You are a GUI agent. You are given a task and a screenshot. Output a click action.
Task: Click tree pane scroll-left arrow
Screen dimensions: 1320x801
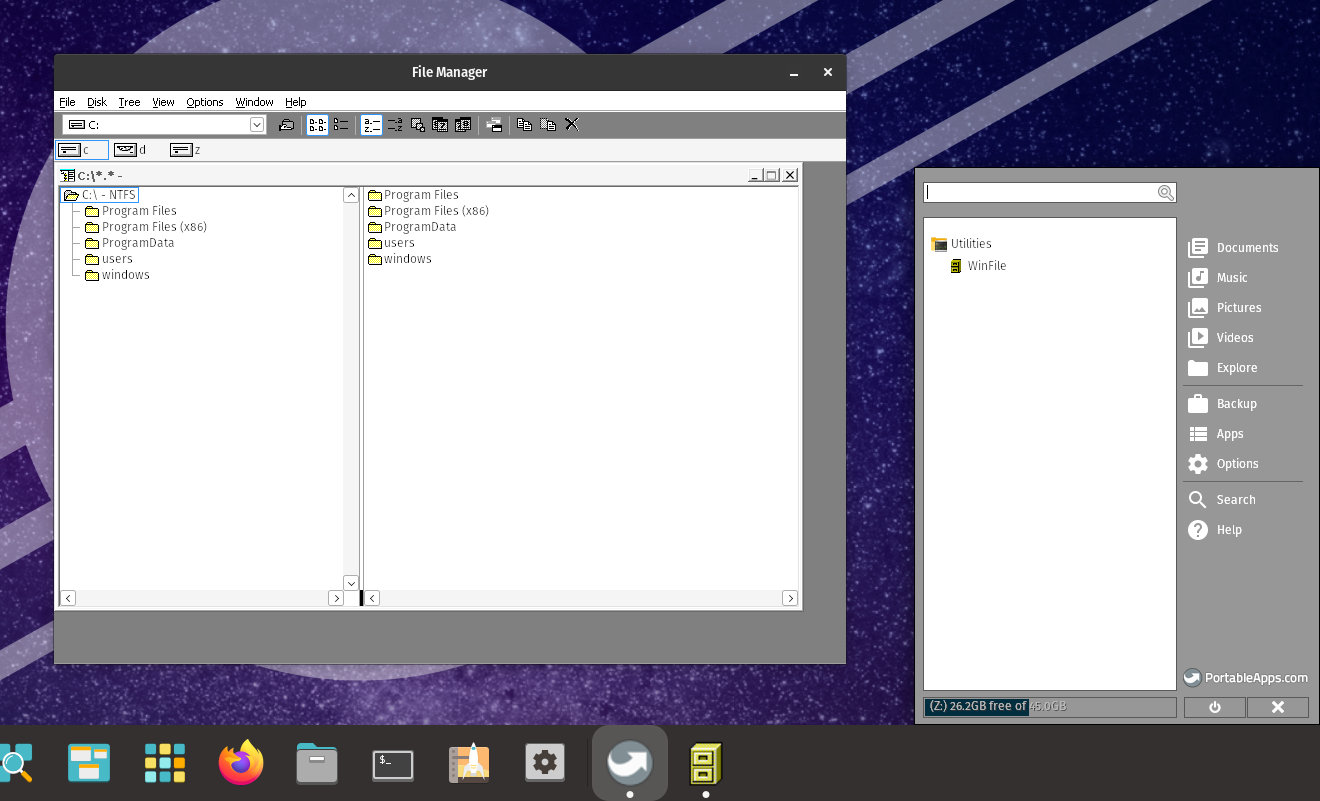pyautogui.click(x=68, y=598)
